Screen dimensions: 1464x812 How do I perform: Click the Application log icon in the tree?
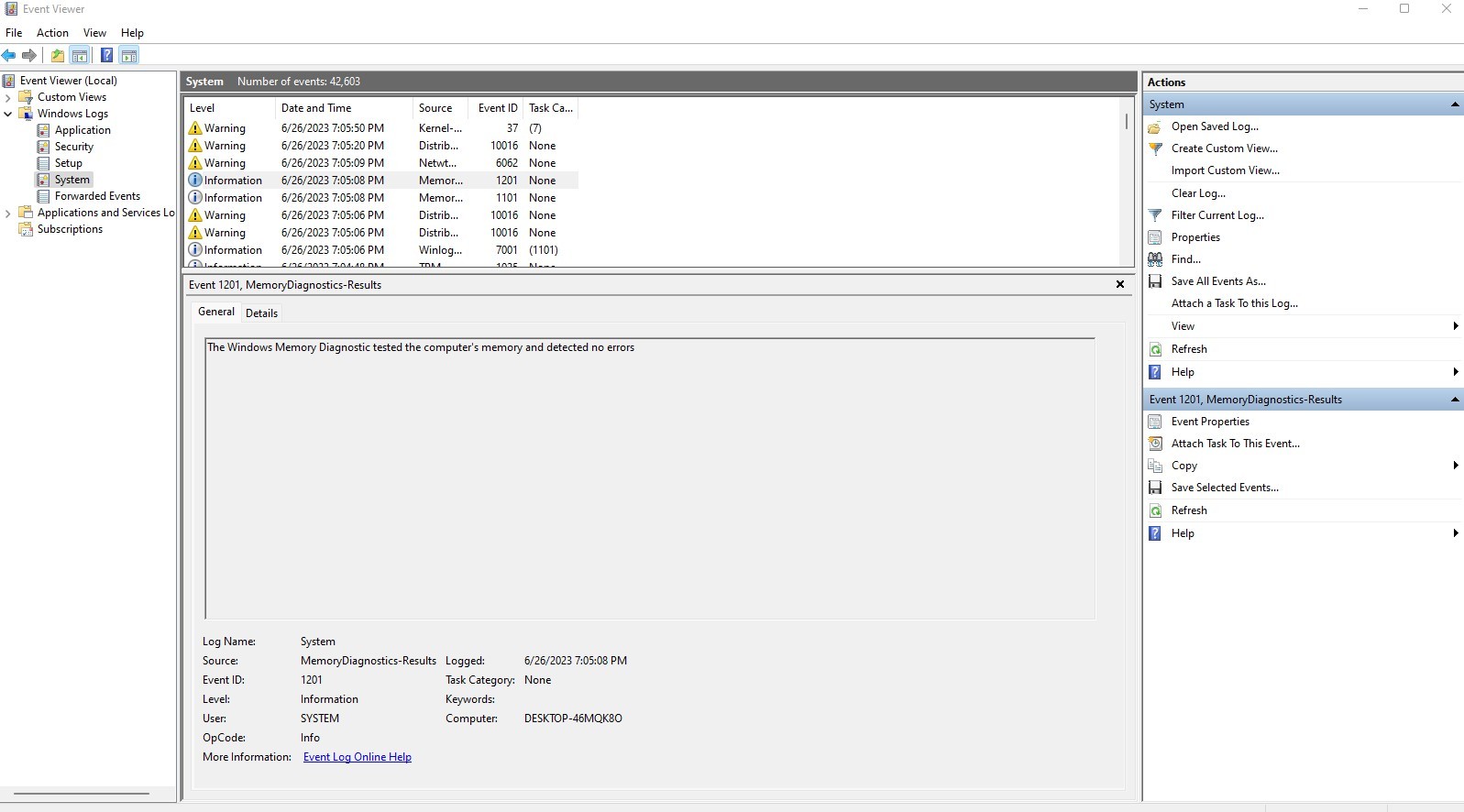[43, 130]
